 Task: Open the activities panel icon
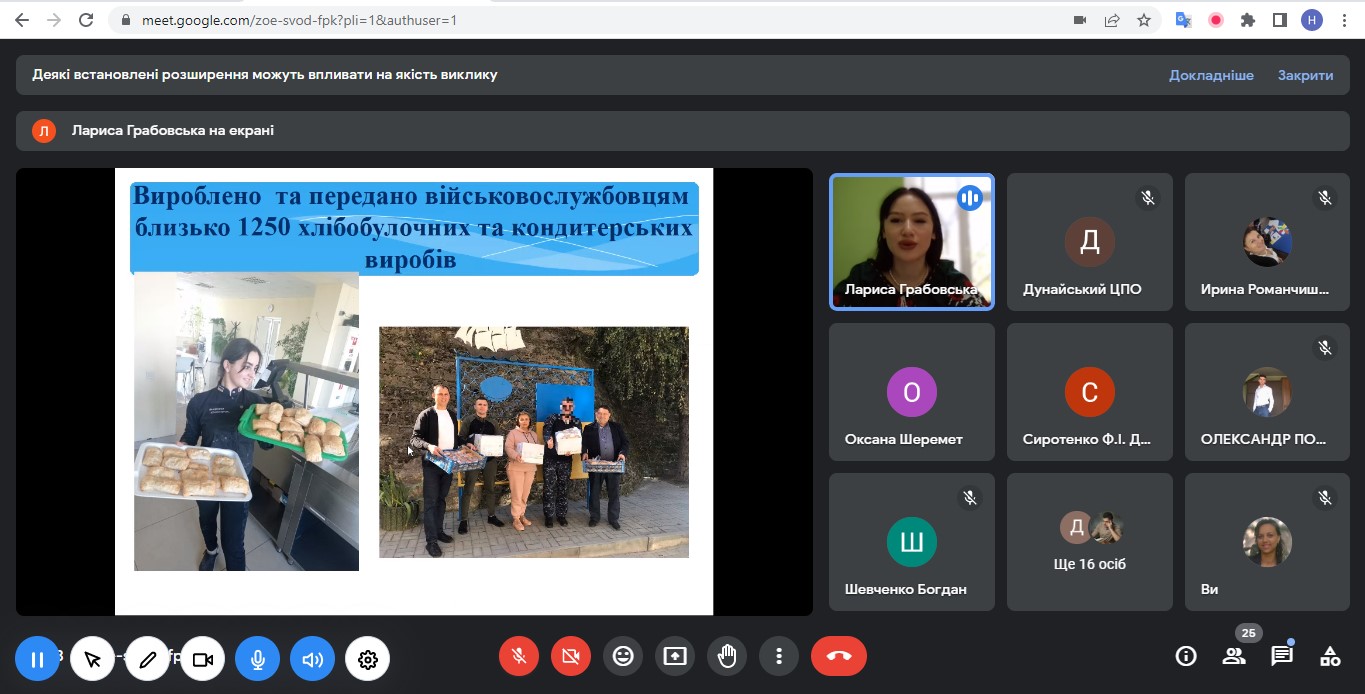tap(1330, 656)
